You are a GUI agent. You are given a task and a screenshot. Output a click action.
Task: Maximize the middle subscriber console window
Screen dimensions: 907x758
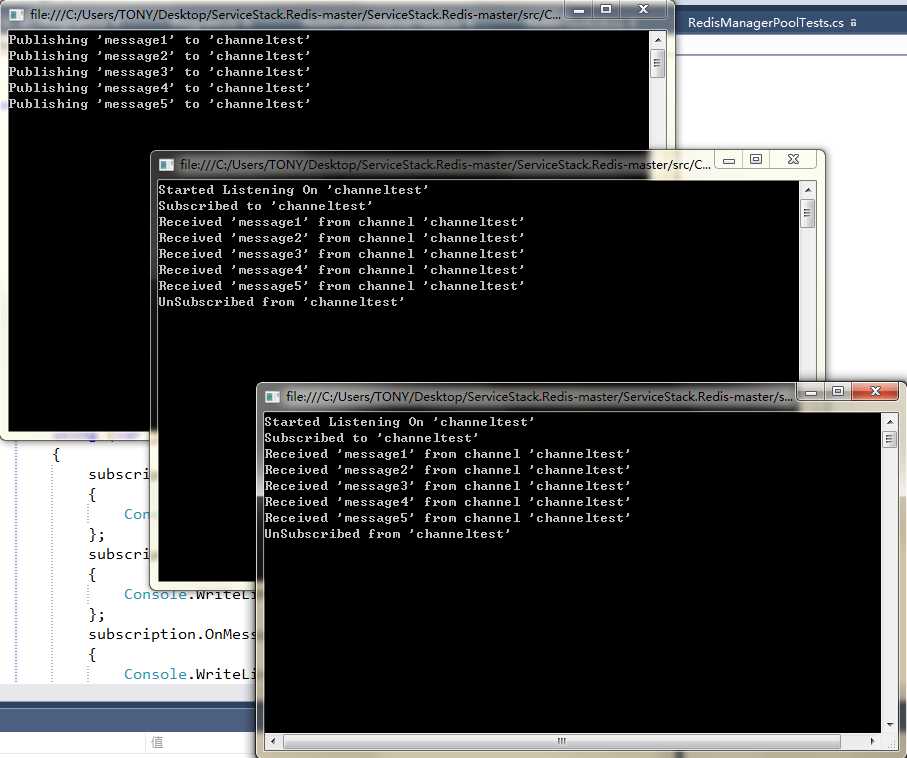coord(756,159)
